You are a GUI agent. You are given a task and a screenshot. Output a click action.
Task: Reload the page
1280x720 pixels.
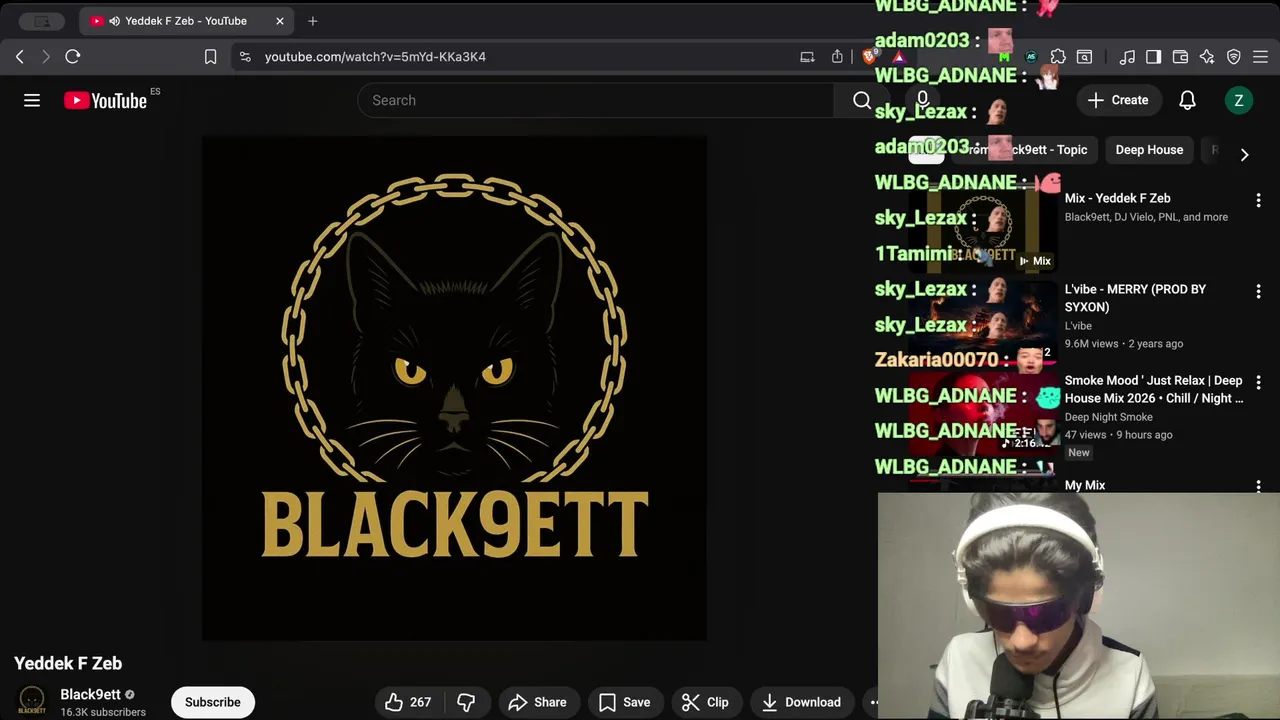click(x=73, y=57)
